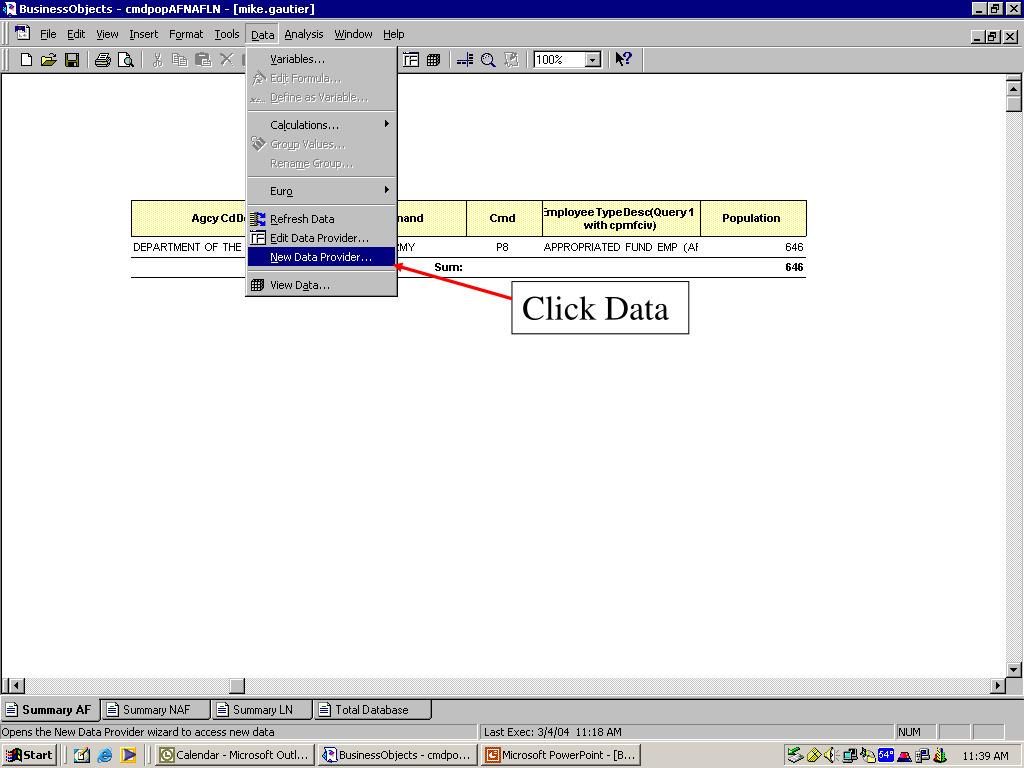This screenshot has height=768, width=1024.
Task: Click the vertical scrollbar down arrow
Action: [x=1013, y=670]
